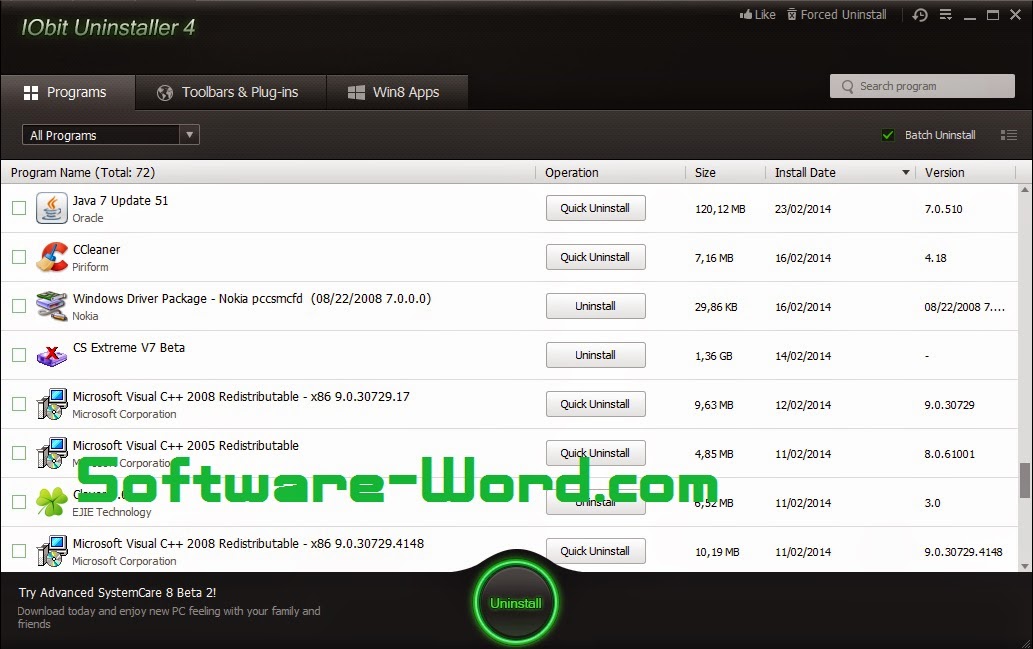The width and height of the screenshot is (1033, 649).
Task: Select the Java 7 Update 51 name
Action: pos(121,200)
